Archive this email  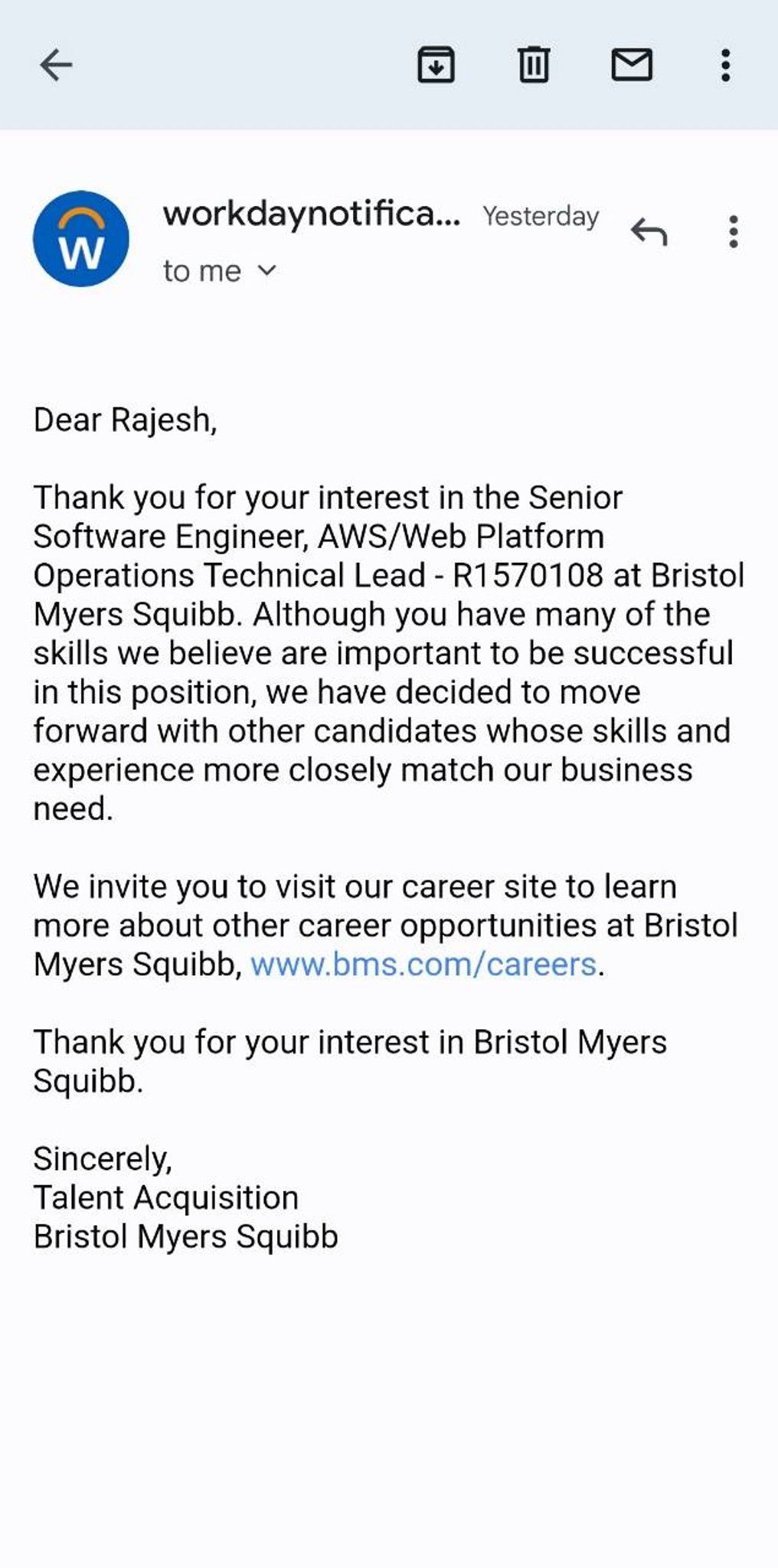point(436,65)
